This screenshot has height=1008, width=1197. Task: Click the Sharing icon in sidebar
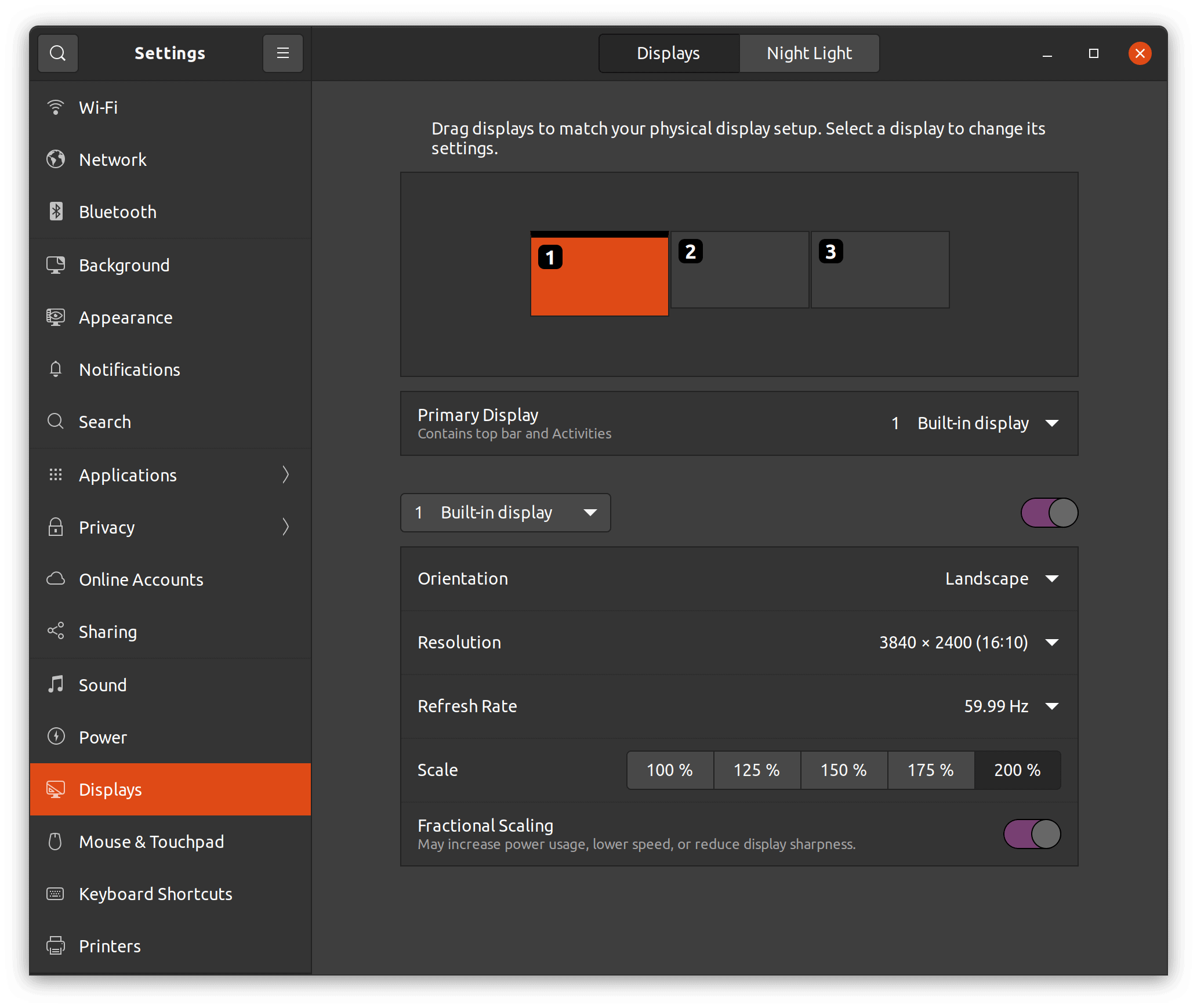click(x=56, y=632)
